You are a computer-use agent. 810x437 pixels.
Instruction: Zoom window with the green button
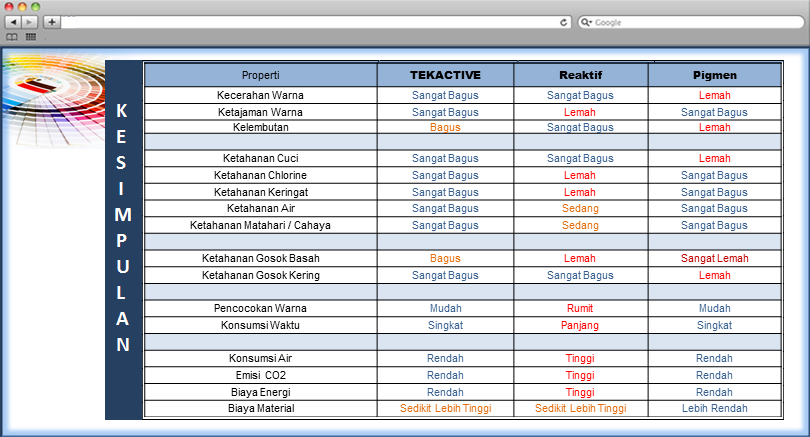click(36, 7)
